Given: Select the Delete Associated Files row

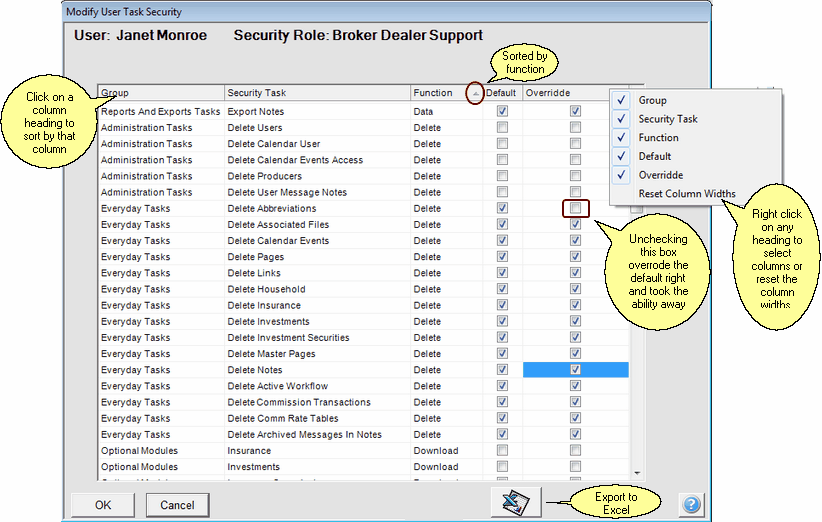Looking at the screenshot, I should pyautogui.click(x=363, y=224).
